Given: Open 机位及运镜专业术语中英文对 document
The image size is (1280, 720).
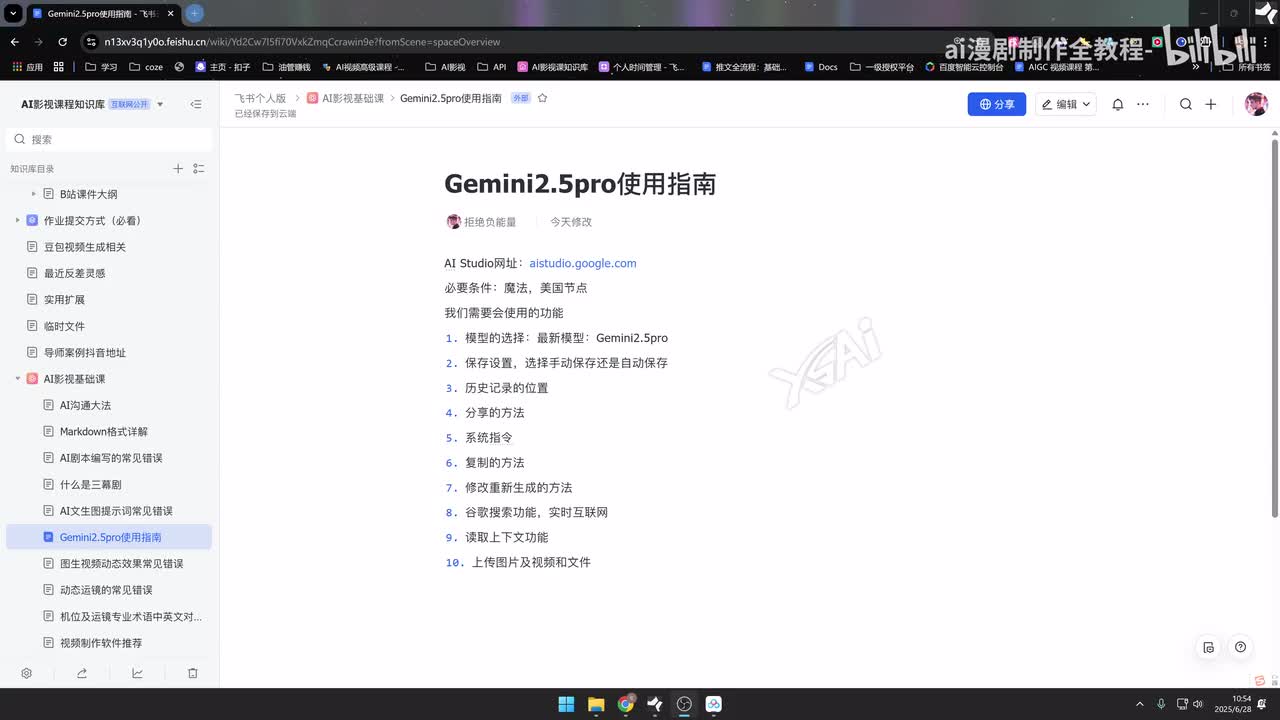Looking at the screenshot, I should point(130,616).
